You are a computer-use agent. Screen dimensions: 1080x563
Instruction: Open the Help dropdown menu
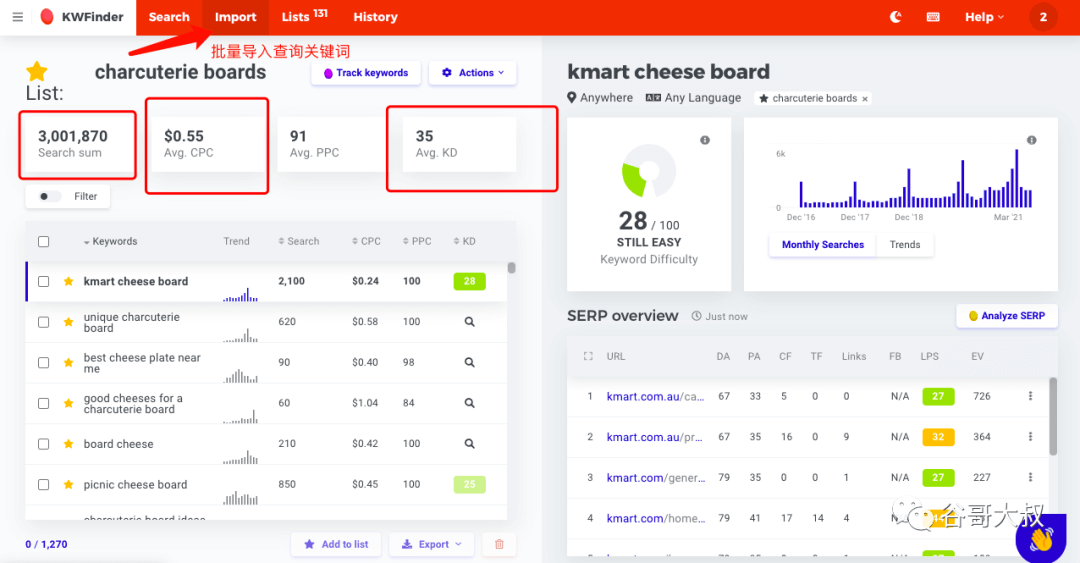pos(984,17)
